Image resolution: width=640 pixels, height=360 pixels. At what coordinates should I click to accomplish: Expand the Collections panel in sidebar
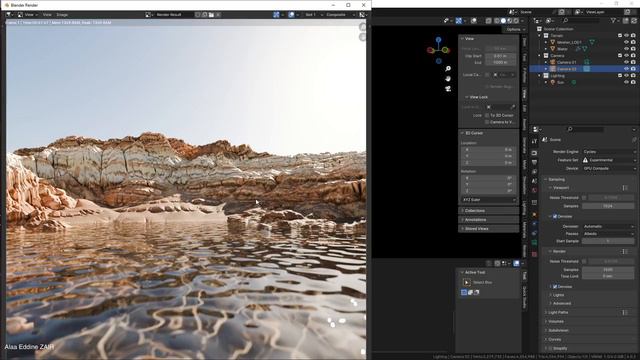(x=489, y=211)
